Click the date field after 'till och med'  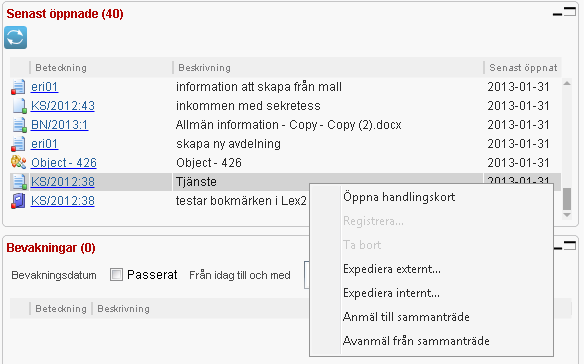(x=307, y=275)
